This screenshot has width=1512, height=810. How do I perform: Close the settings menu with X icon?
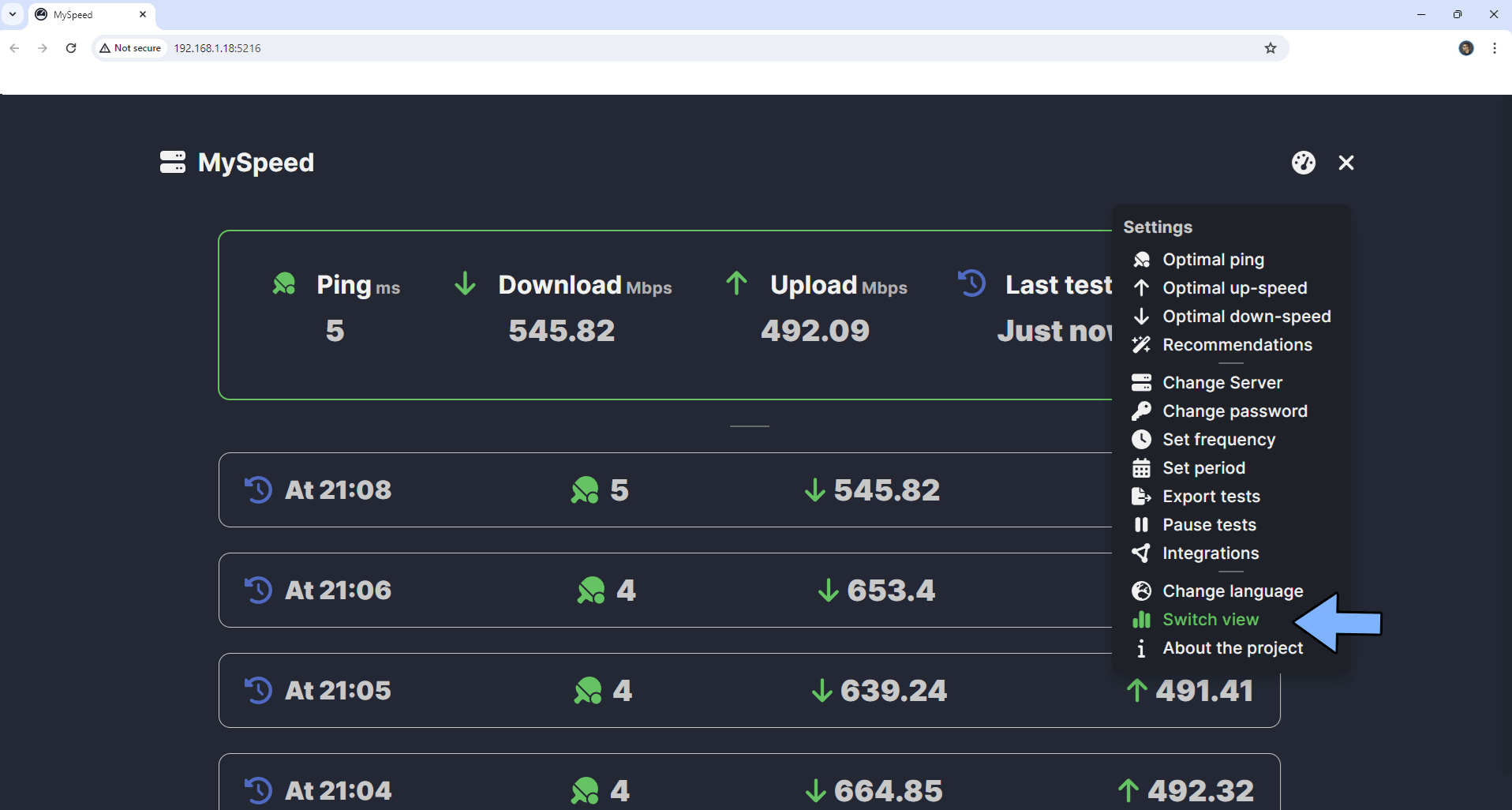point(1346,163)
